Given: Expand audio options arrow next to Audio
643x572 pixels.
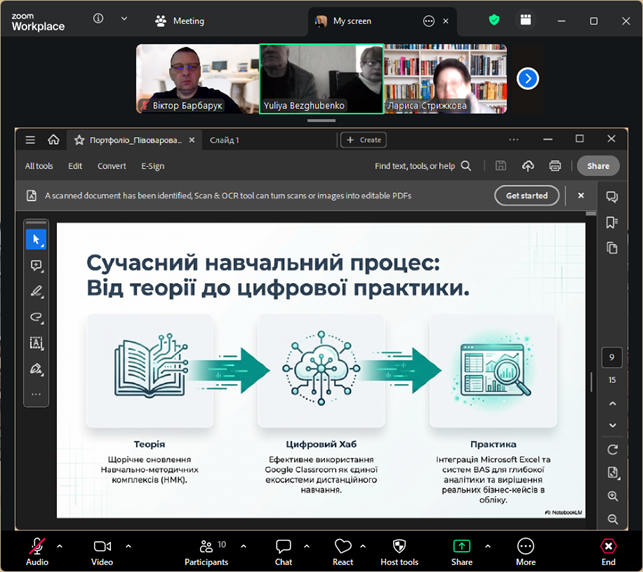Looking at the screenshot, I should coord(60,546).
